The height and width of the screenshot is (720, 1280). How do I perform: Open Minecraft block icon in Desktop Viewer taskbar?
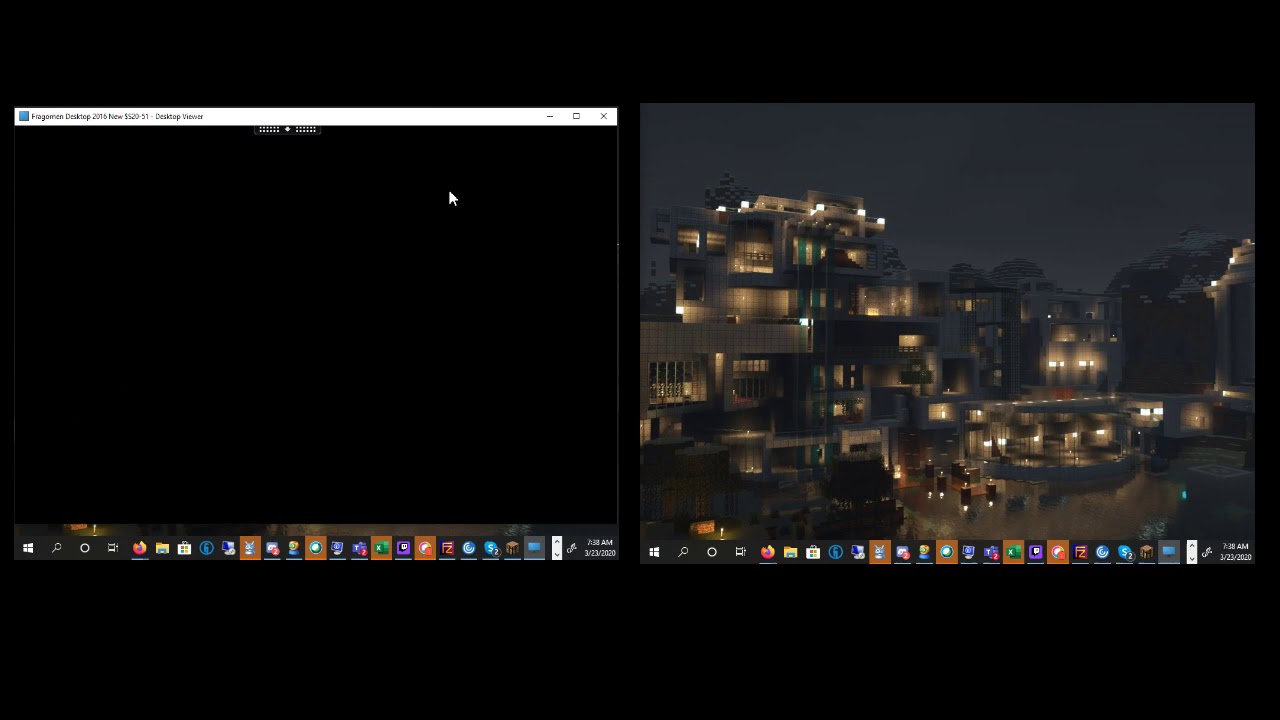(512, 548)
